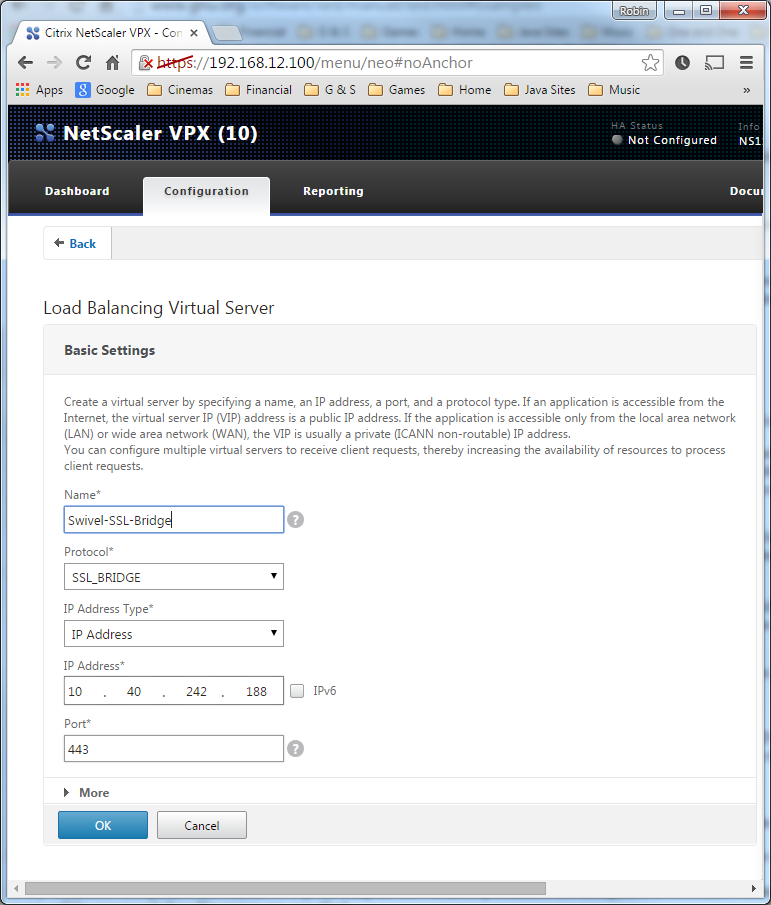
Task: Open the Apps shortcut in bookmarks bar
Action: coord(39,90)
